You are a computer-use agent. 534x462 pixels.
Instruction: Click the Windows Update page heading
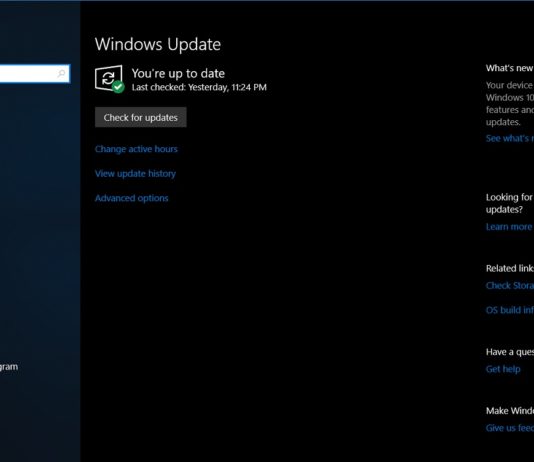pyautogui.click(x=158, y=45)
